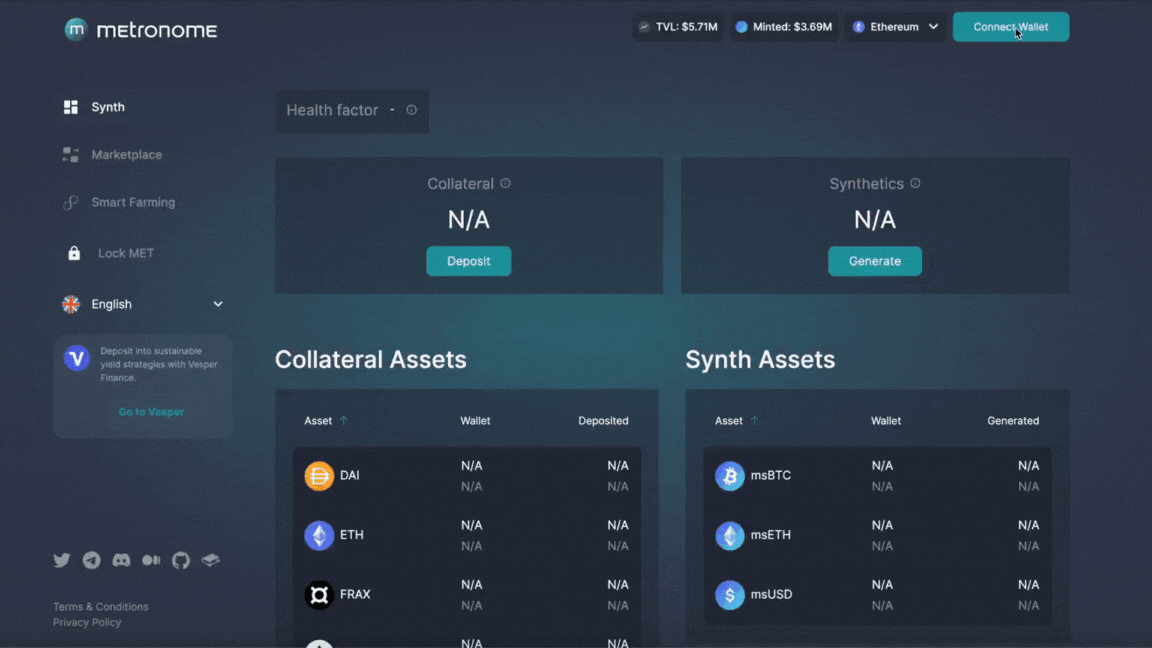1152x648 pixels.
Task: Click the Connect Wallet button
Action: [x=1011, y=27]
